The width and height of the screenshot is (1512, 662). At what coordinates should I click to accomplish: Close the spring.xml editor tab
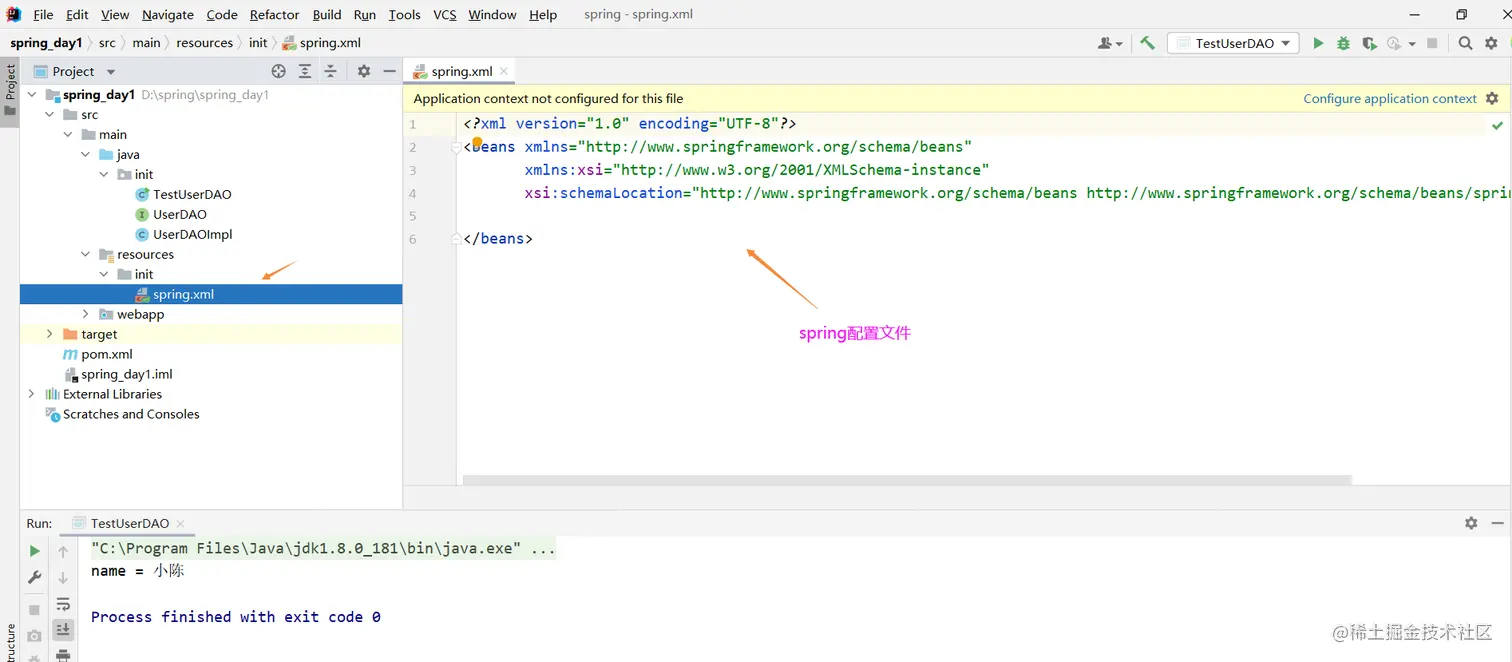[x=504, y=71]
